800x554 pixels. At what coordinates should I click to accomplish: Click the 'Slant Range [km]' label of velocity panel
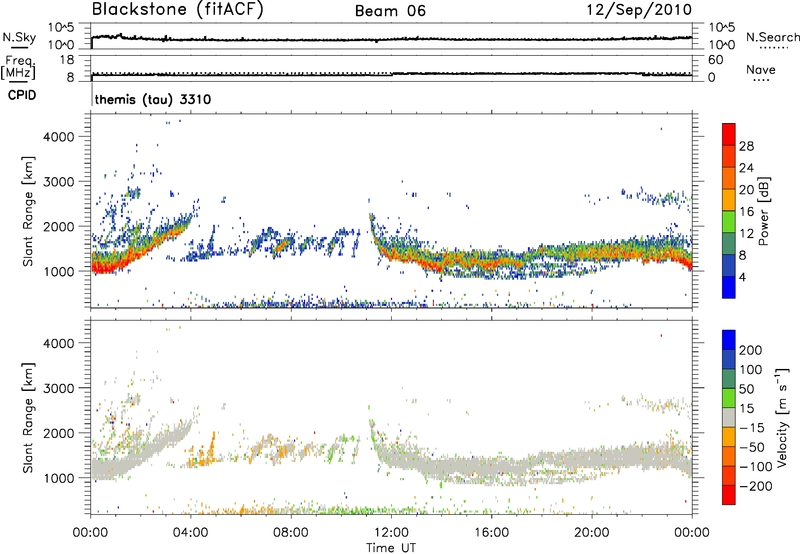click(x=28, y=418)
